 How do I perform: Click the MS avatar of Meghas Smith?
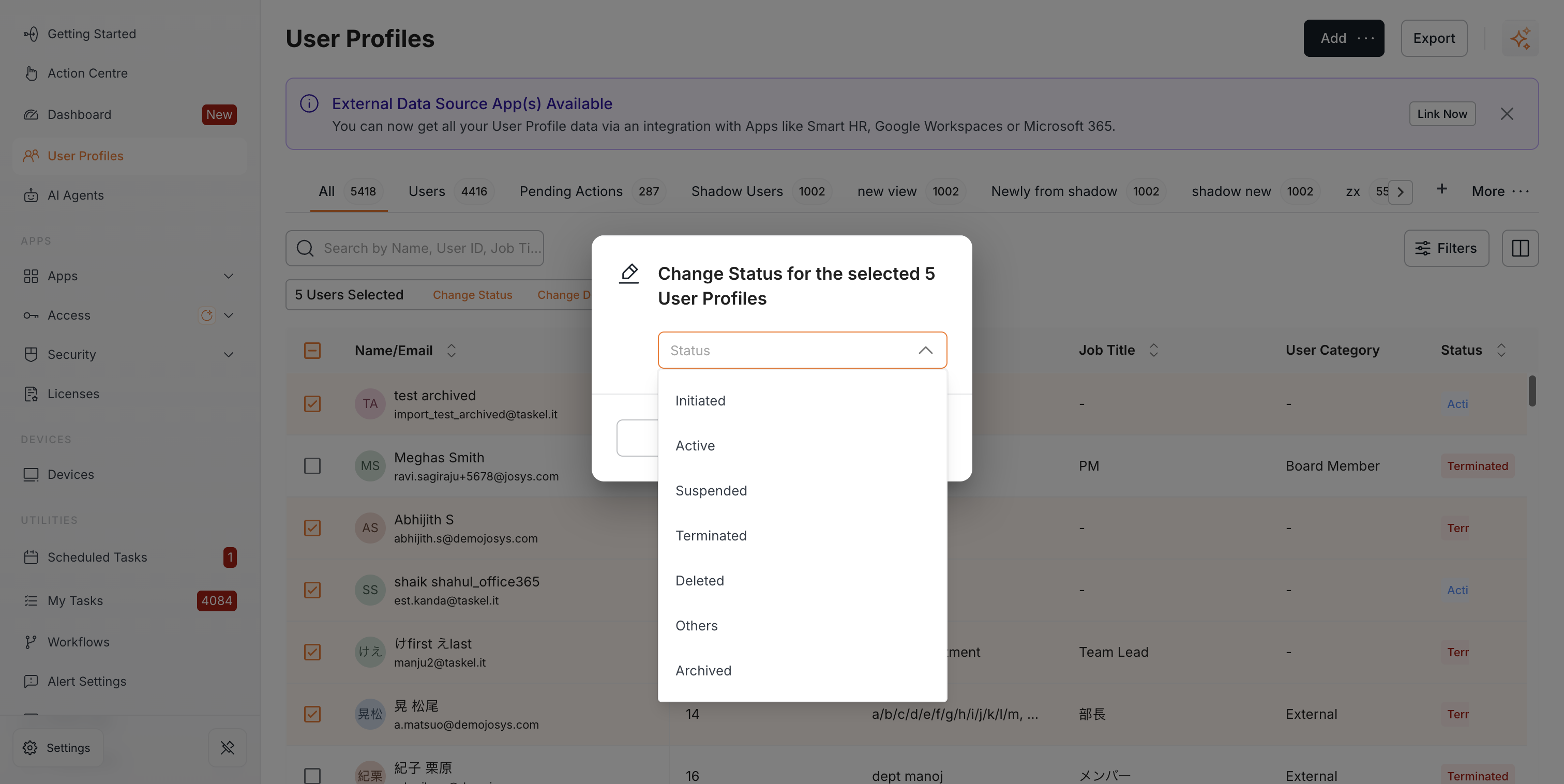coord(370,466)
